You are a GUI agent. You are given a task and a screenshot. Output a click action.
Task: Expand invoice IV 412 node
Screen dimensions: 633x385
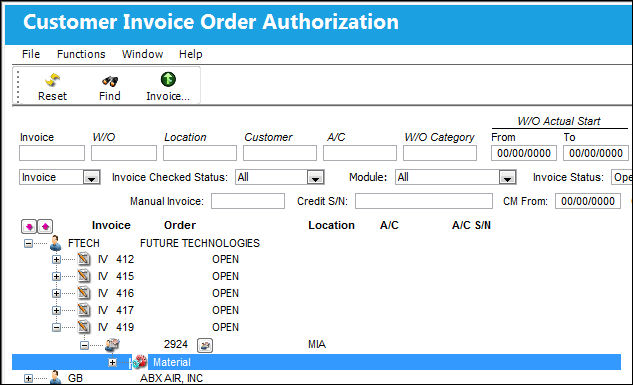coord(57,259)
